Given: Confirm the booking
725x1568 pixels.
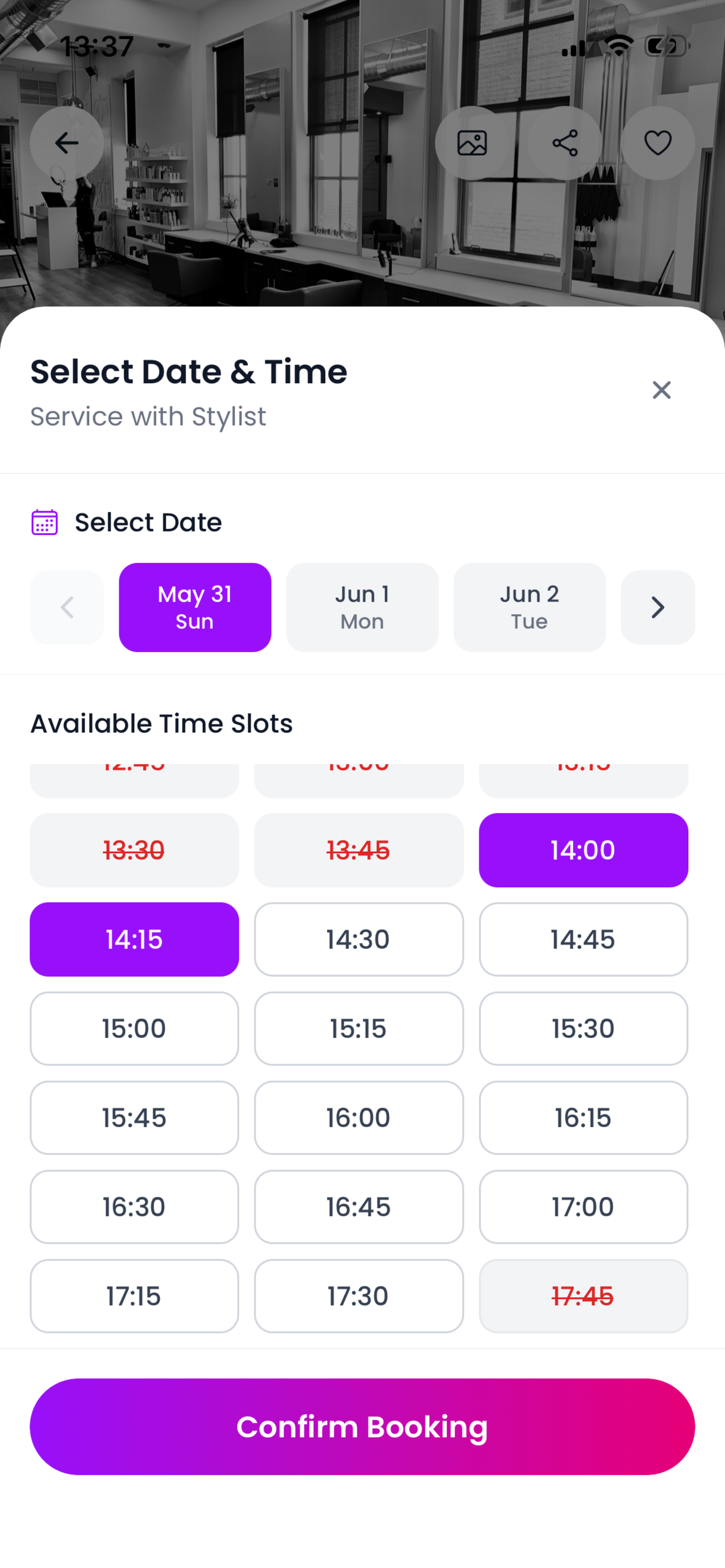Looking at the screenshot, I should click(362, 1427).
